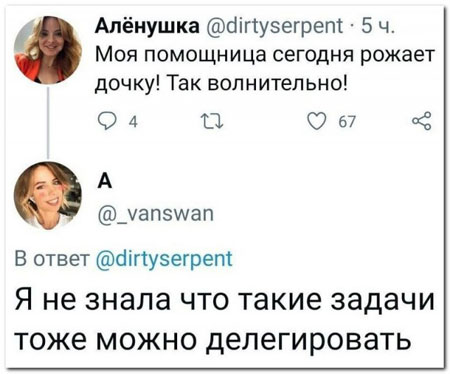Click the reply count 4
The width and height of the screenshot is (450, 374).
point(133,122)
